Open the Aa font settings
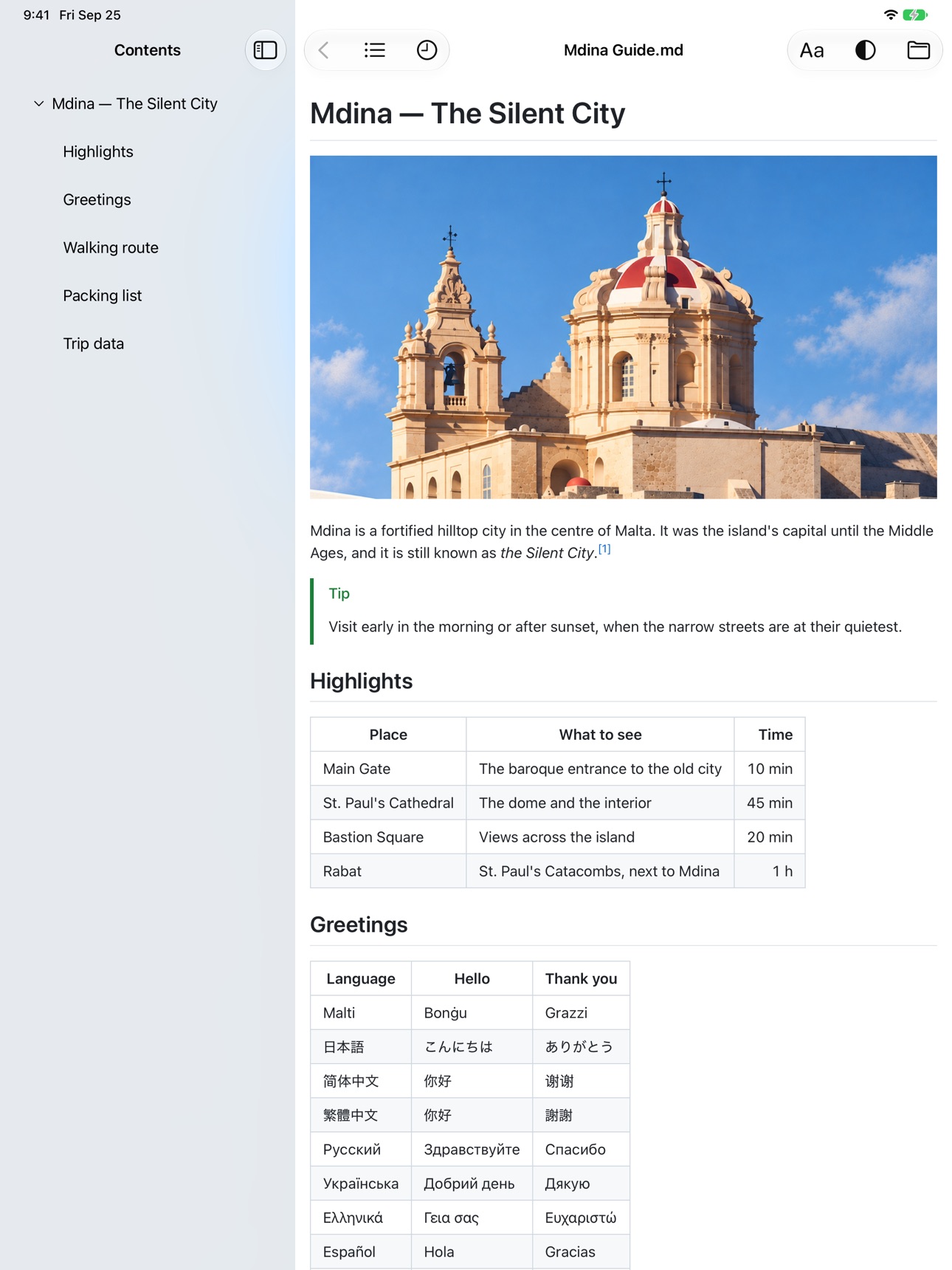The height and width of the screenshot is (1270, 952). click(x=812, y=50)
